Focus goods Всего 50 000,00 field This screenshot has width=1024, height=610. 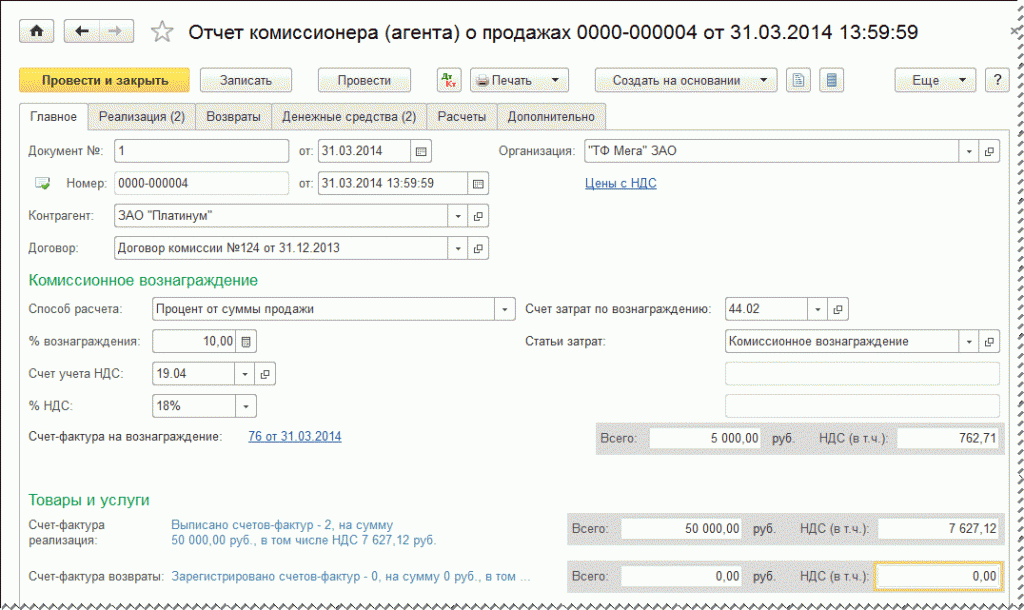click(x=681, y=529)
